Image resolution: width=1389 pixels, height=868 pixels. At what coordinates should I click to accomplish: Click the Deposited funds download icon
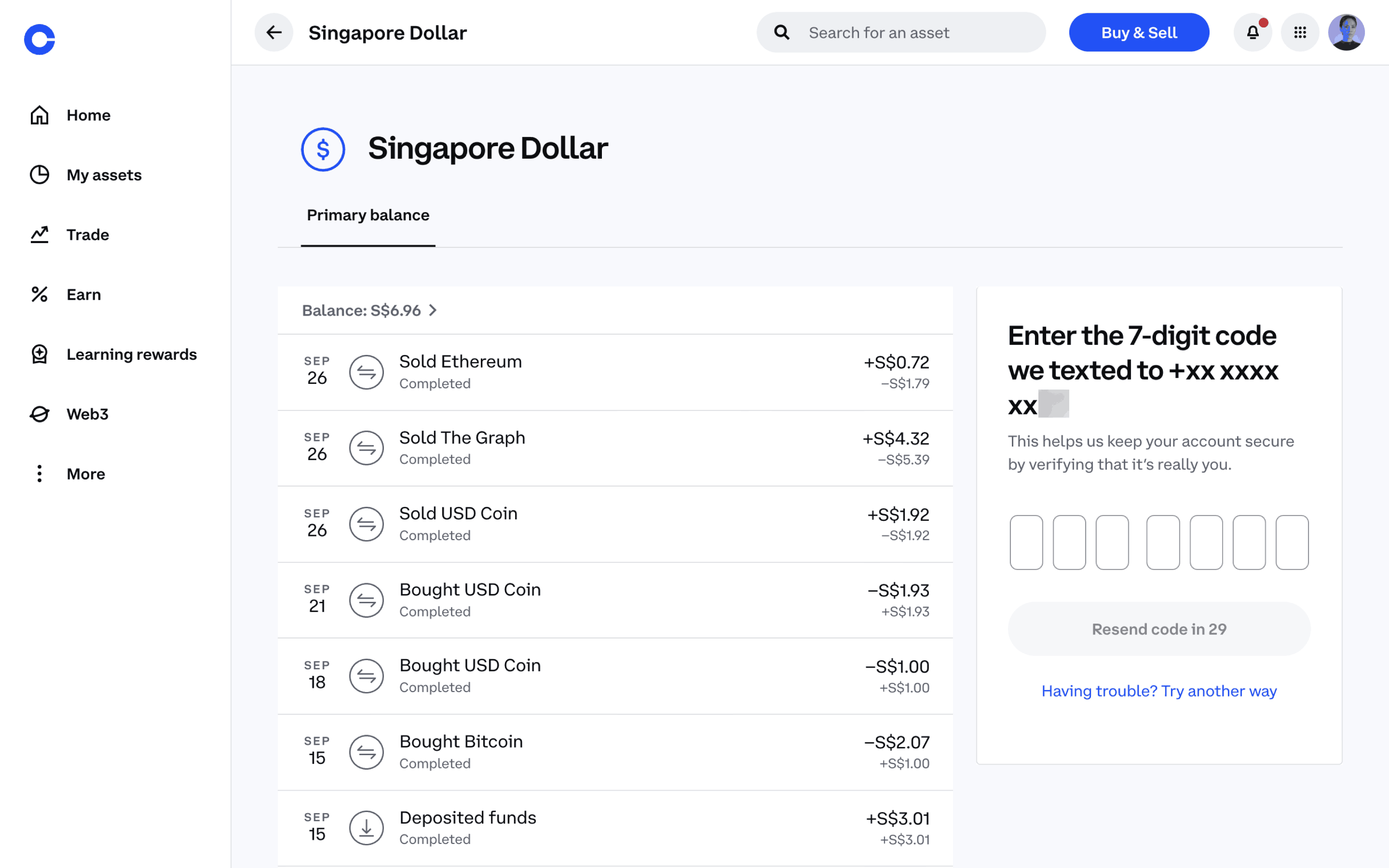coord(366,827)
